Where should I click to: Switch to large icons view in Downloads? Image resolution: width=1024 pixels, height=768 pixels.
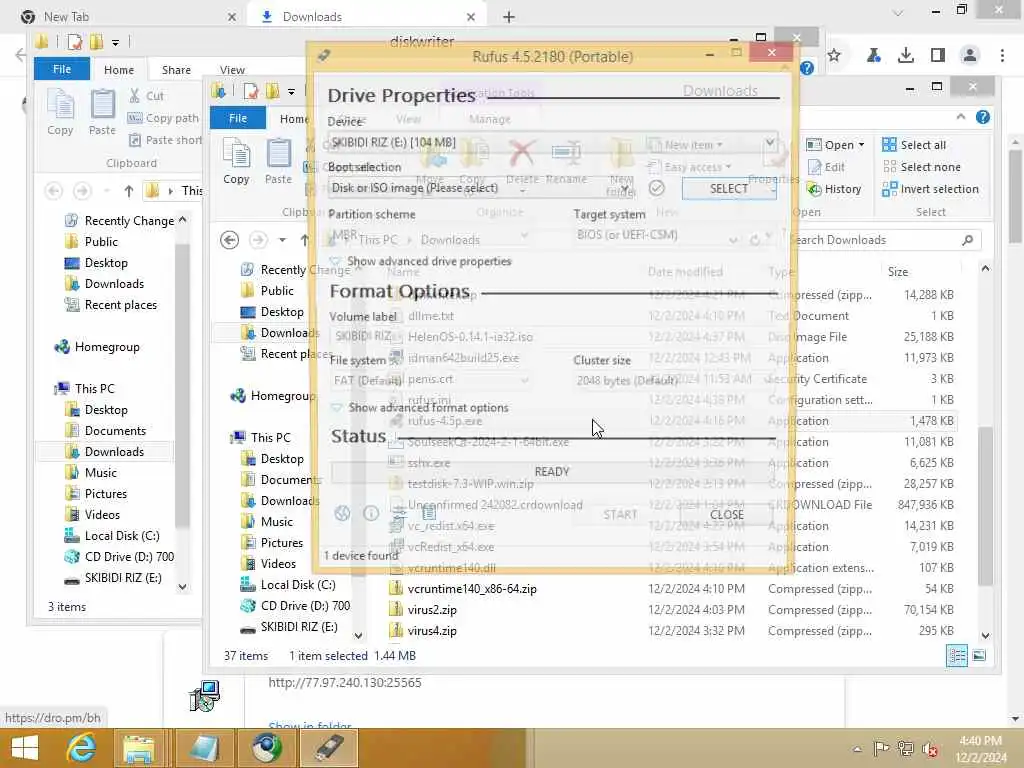point(979,656)
